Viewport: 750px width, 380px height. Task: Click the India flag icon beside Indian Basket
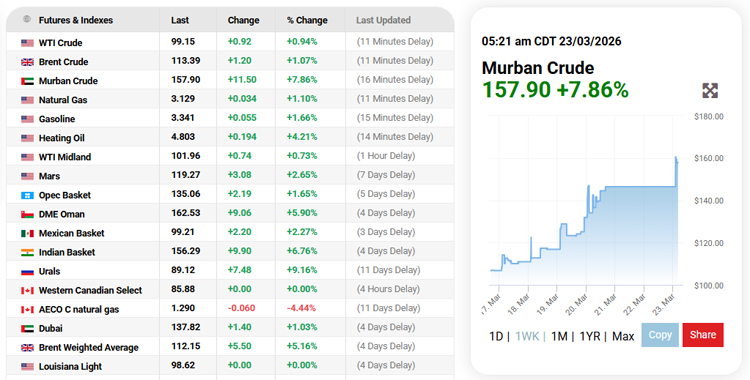(27, 252)
